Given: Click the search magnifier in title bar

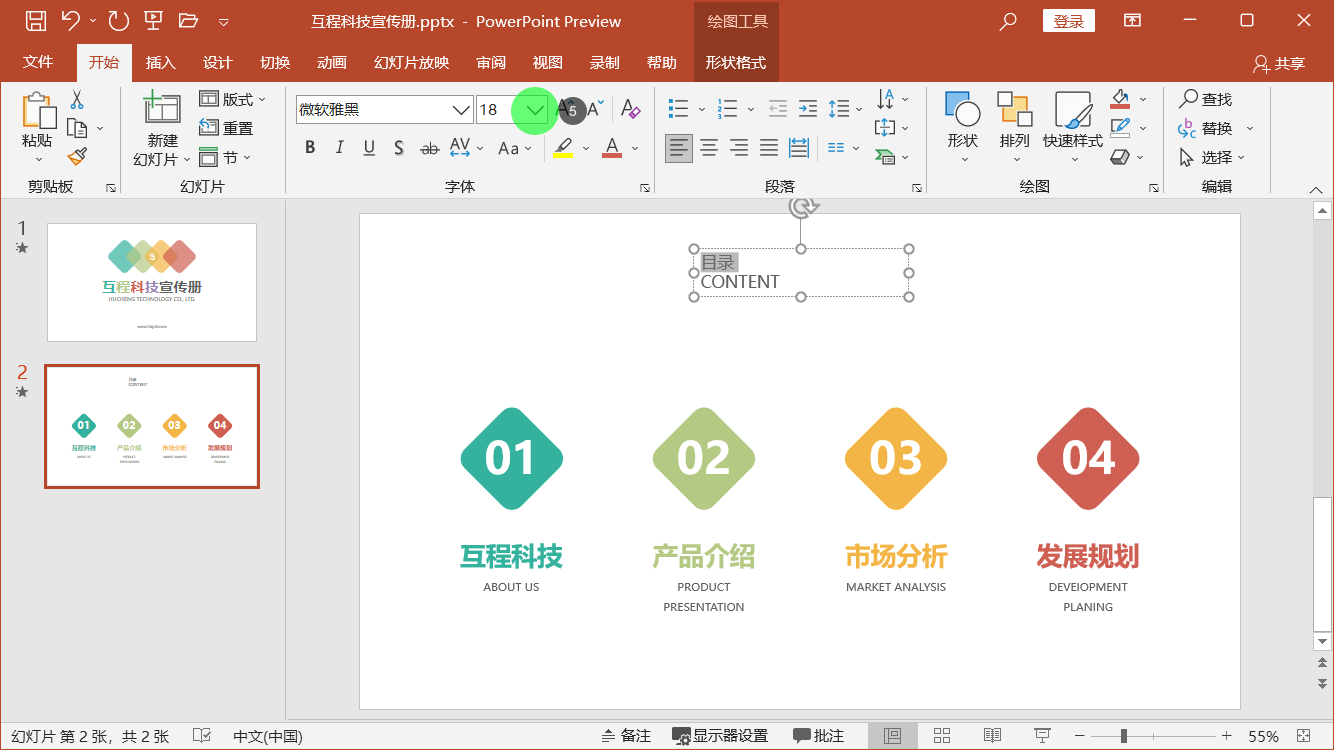Looking at the screenshot, I should (x=1008, y=21).
